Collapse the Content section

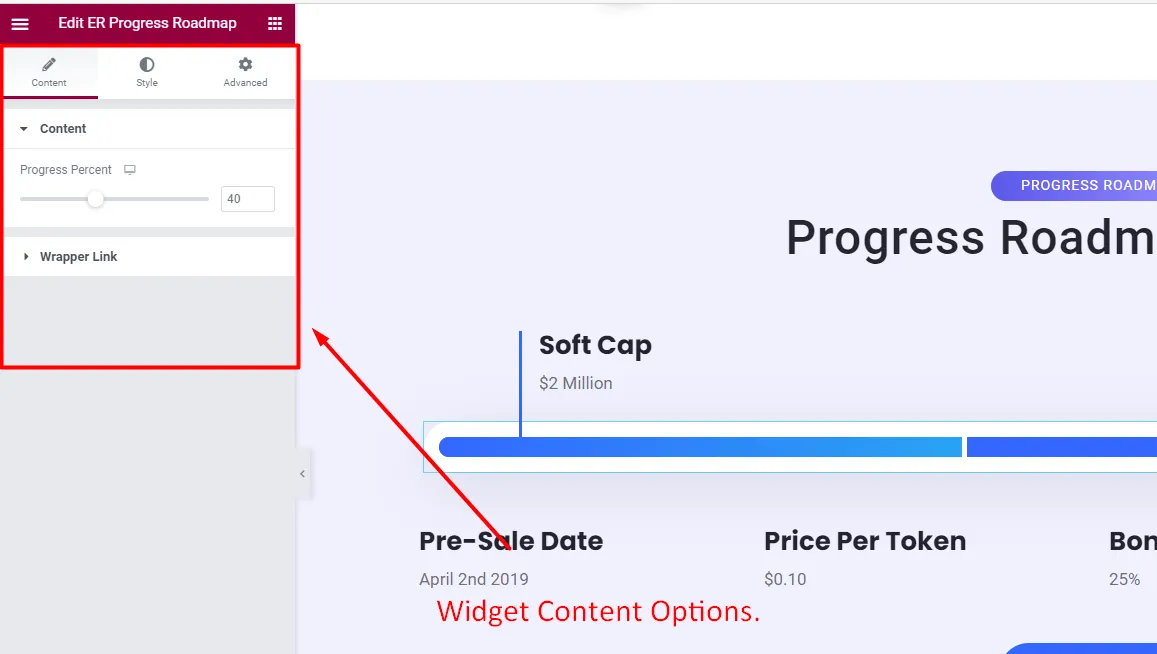point(63,128)
